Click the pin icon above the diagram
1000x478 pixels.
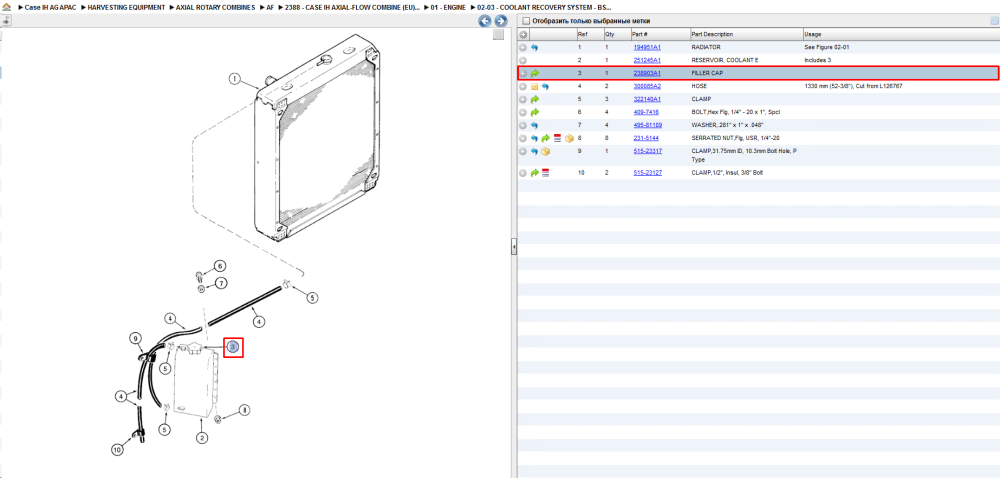[x=6, y=20]
